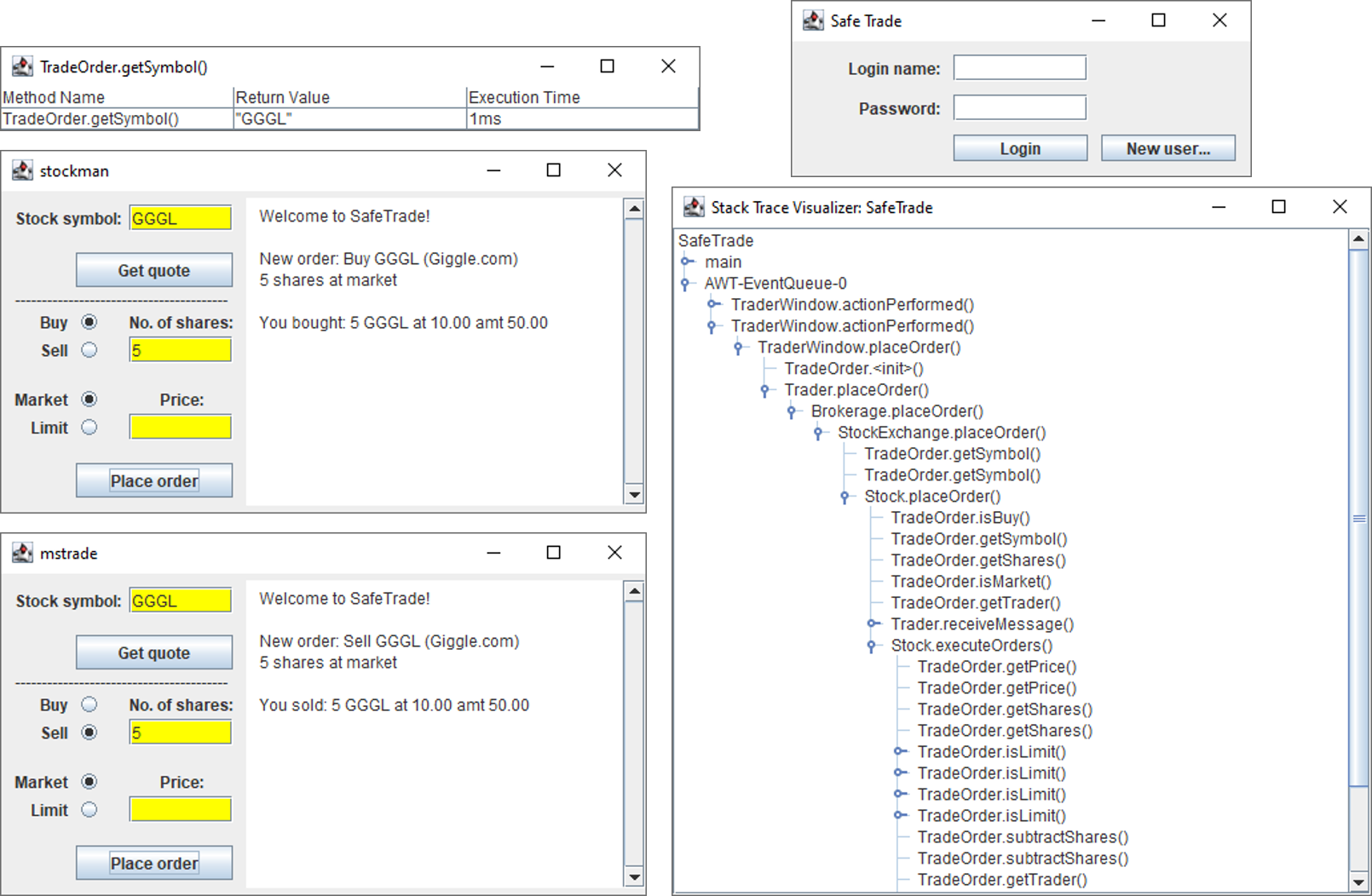
Task: Open the New user... dialog
Action: [x=1168, y=148]
